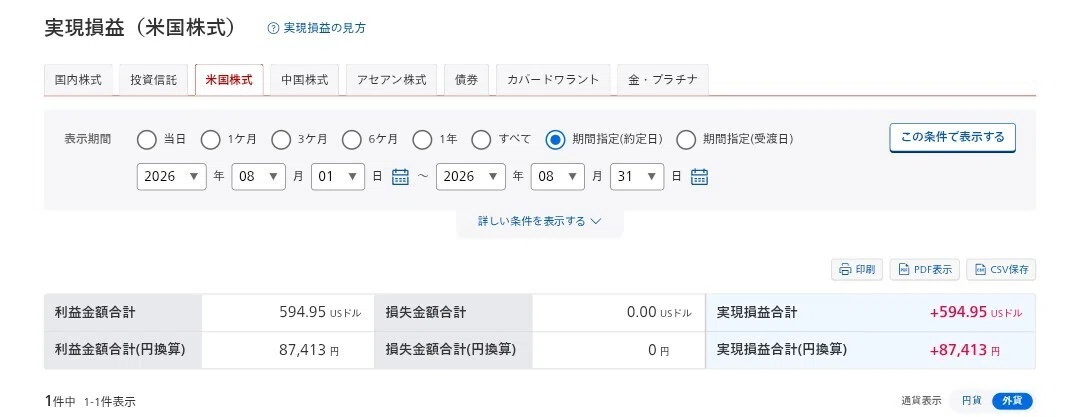Open the end month 08 dropdown
Screen dimensions: 1080x417
[x=558, y=176]
